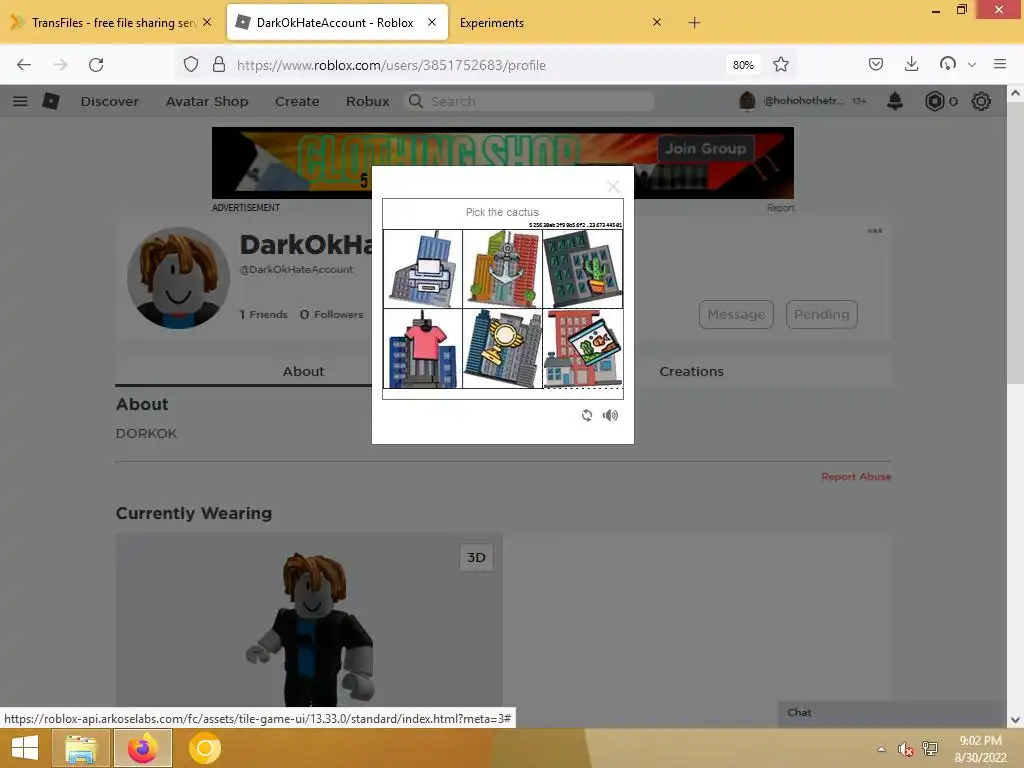Close the Experiments tab
Image resolution: width=1024 pixels, height=768 pixels.
coord(657,22)
